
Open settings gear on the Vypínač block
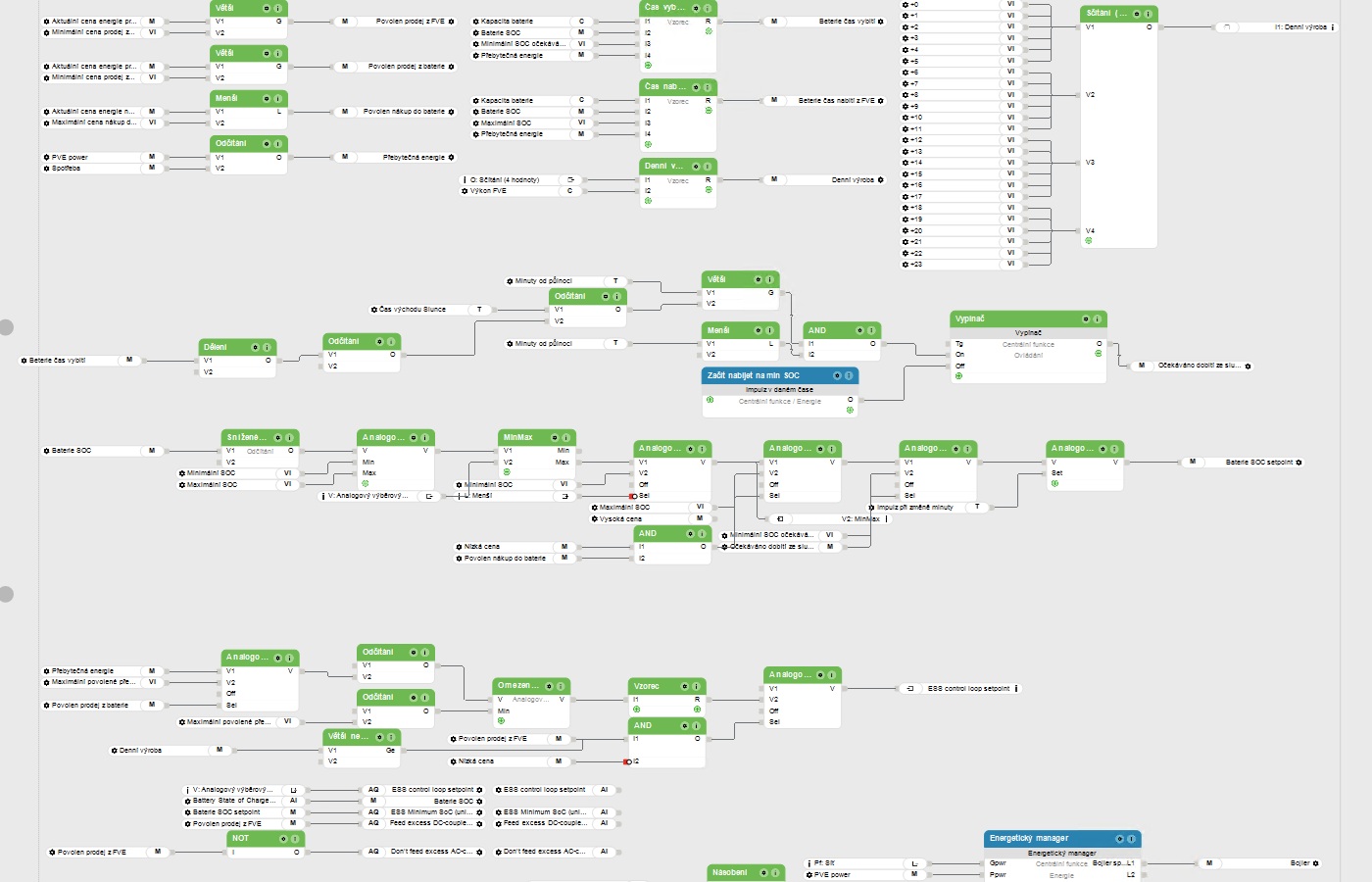(1085, 319)
